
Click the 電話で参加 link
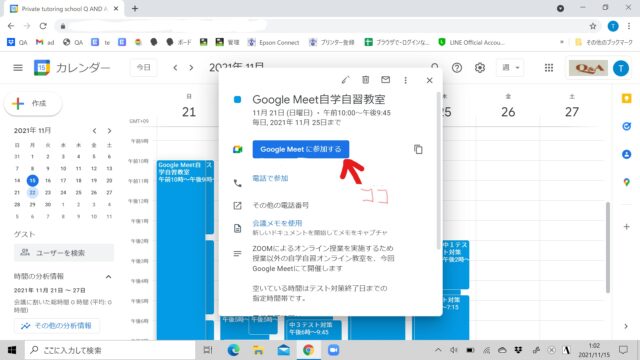click(x=270, y=178)
